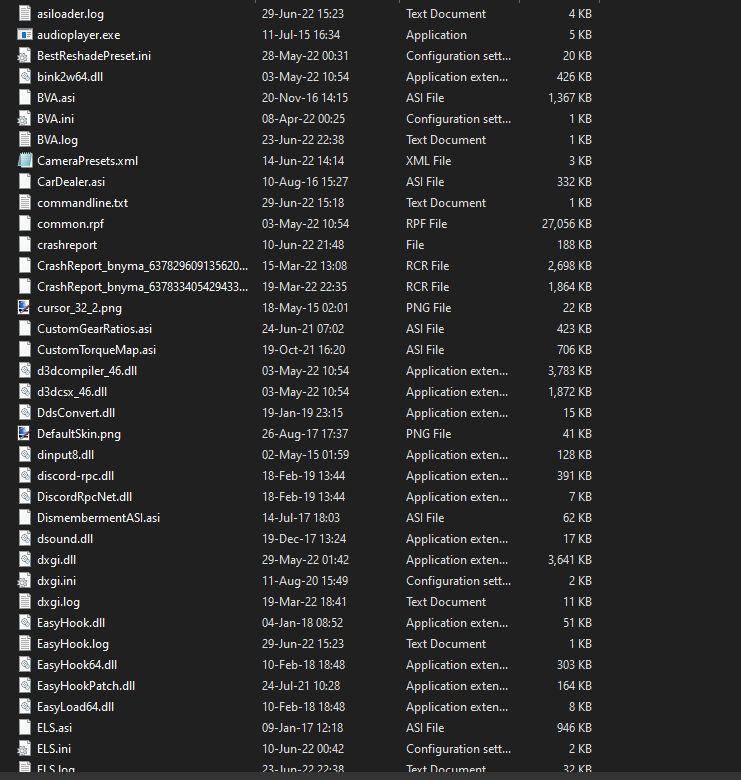Click the CameraPresets.xml notepad icon
The image size is (741, 780).
click(x=24, y=161)
